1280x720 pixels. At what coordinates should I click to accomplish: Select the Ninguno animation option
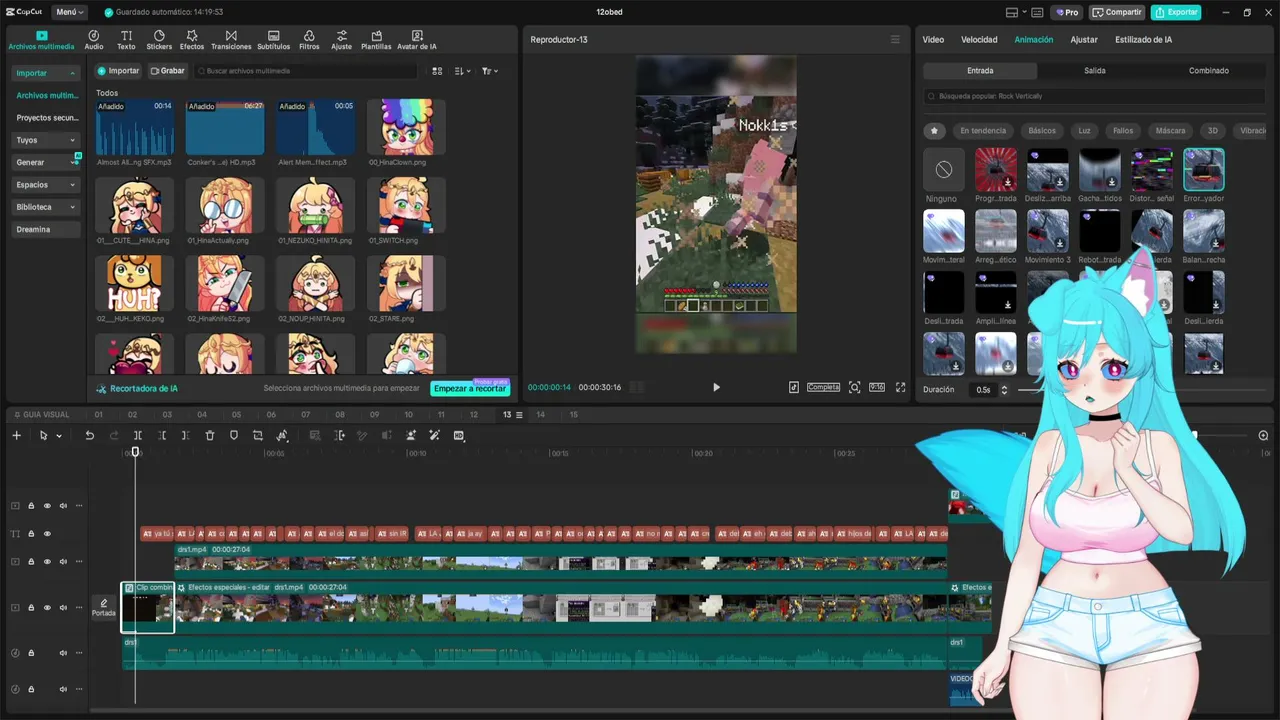[x=943, y=170]
